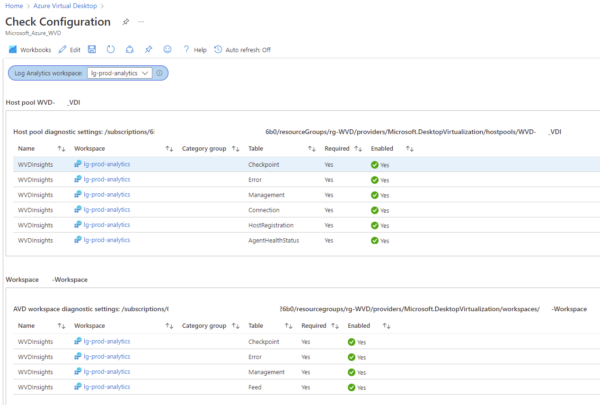Viewport: 600px width, 405px height.
Task: Navigate to Azure Virtual Desktop breadcrumb
Action: coord(65,6)
